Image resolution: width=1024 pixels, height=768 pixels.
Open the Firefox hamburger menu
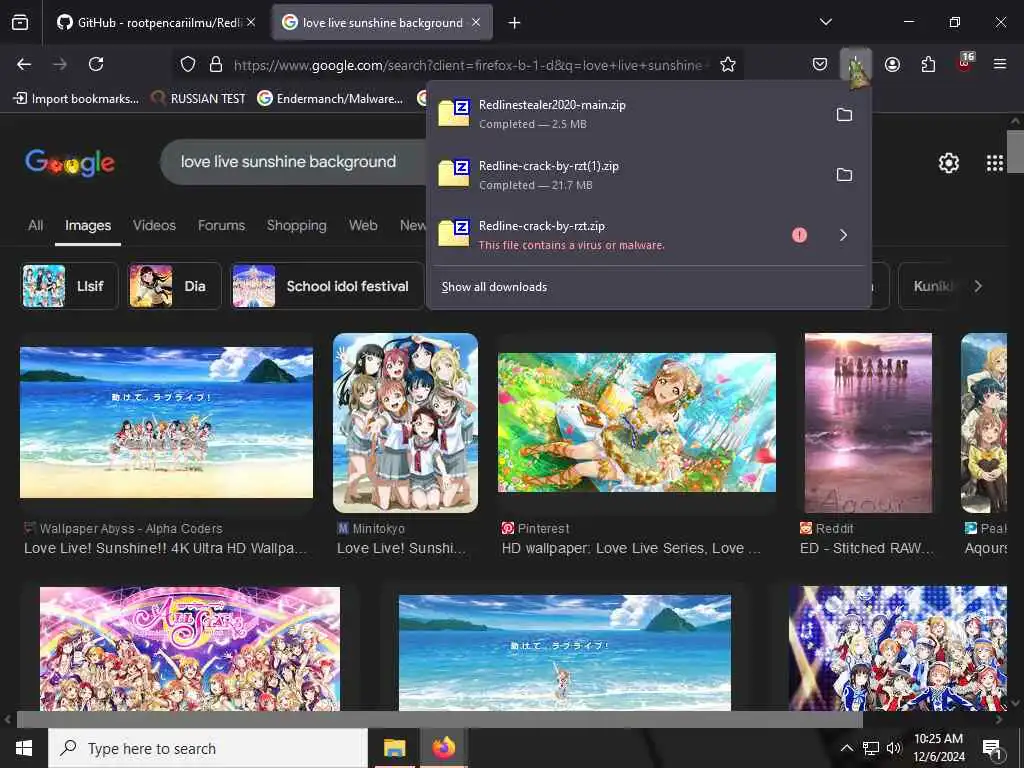point(1000,64)
